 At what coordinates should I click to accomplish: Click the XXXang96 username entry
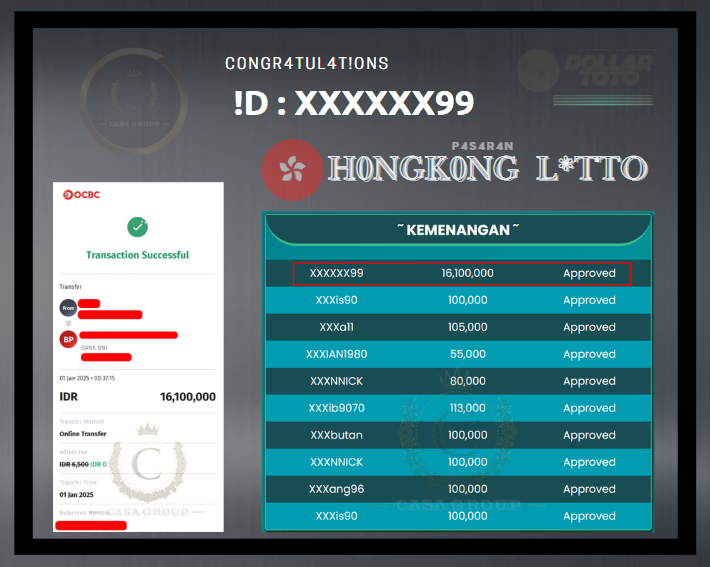pyautogui.click(x=336, y=489)
